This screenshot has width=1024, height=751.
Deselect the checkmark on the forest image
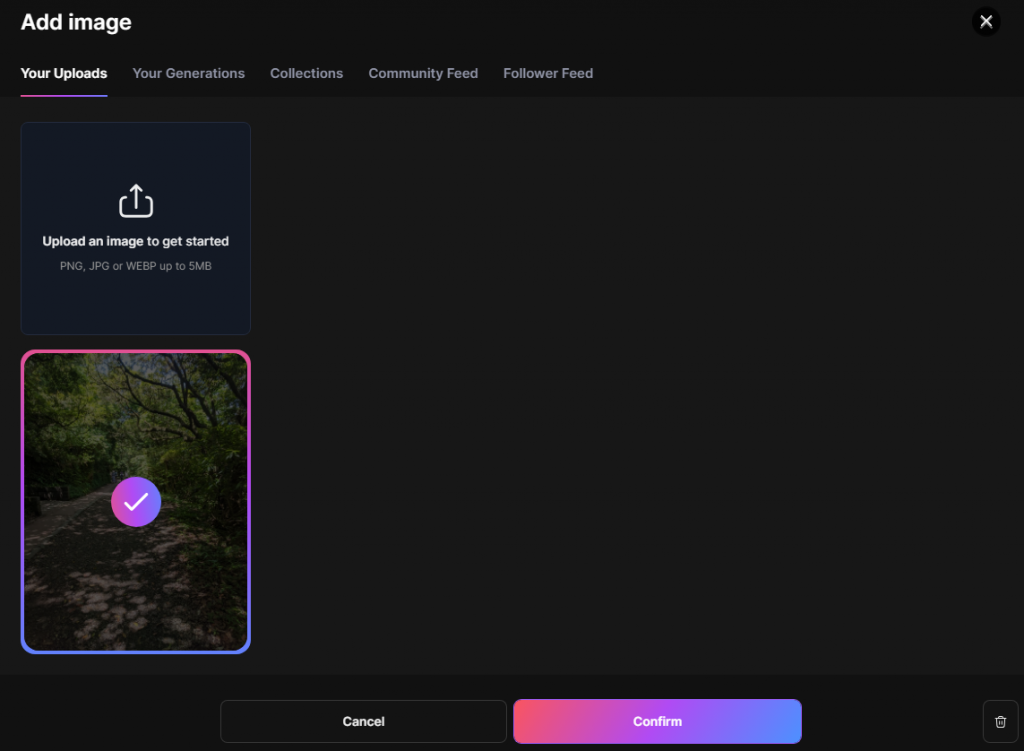coord(136,502)
